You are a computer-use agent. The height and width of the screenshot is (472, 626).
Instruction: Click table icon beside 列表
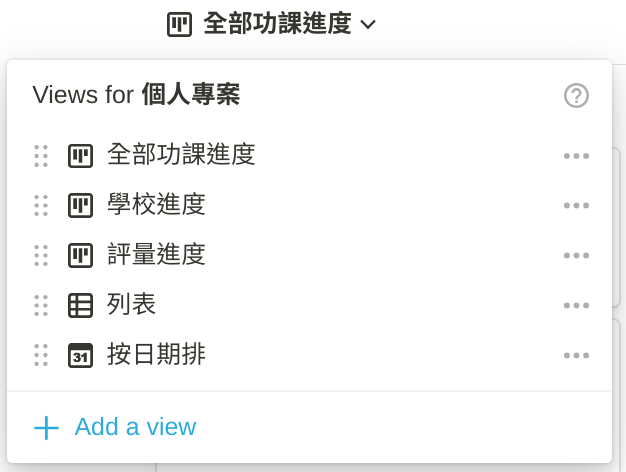pyautogui.click(x=80, y=305)
